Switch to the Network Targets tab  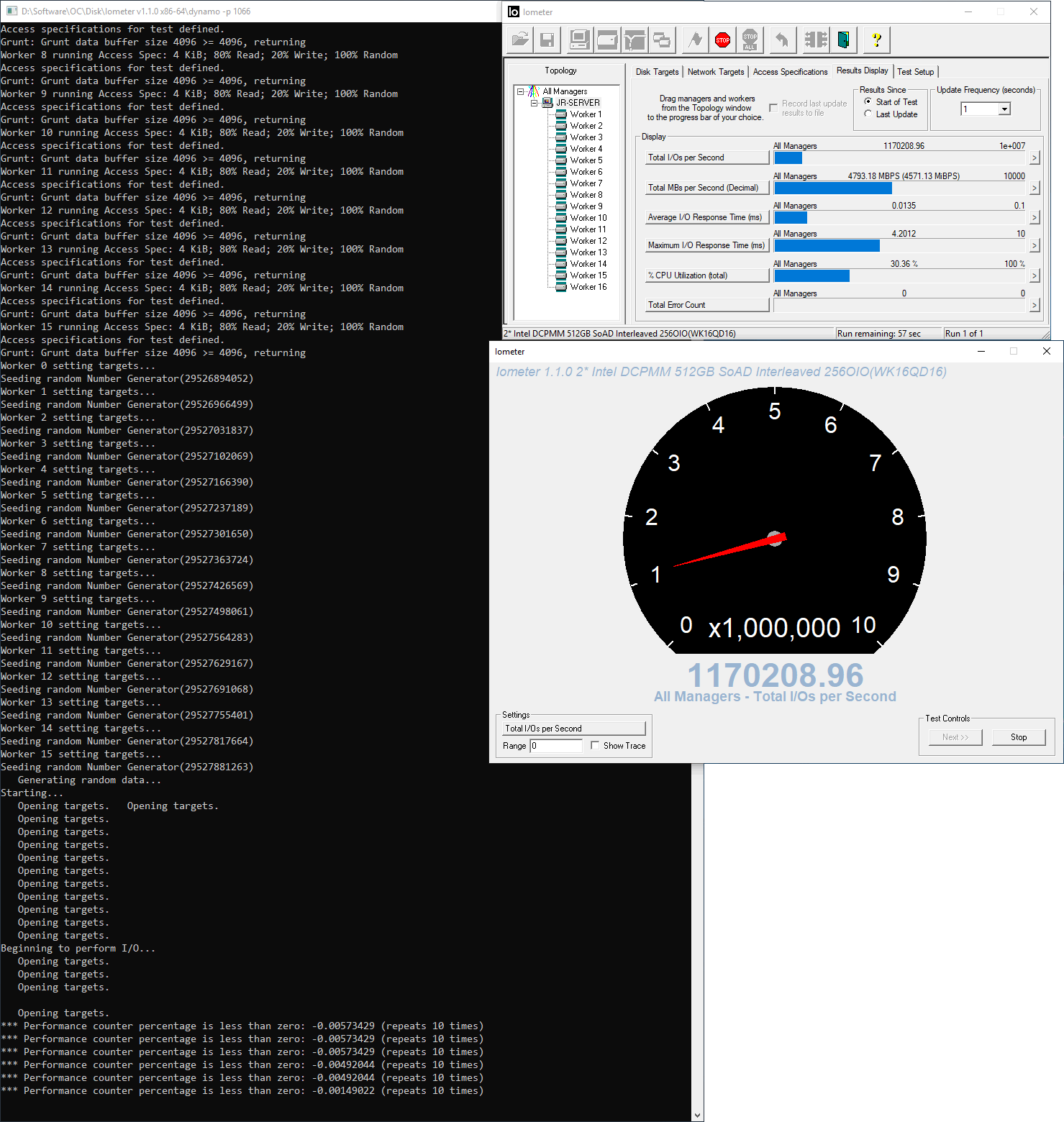[x=715, y=72]
